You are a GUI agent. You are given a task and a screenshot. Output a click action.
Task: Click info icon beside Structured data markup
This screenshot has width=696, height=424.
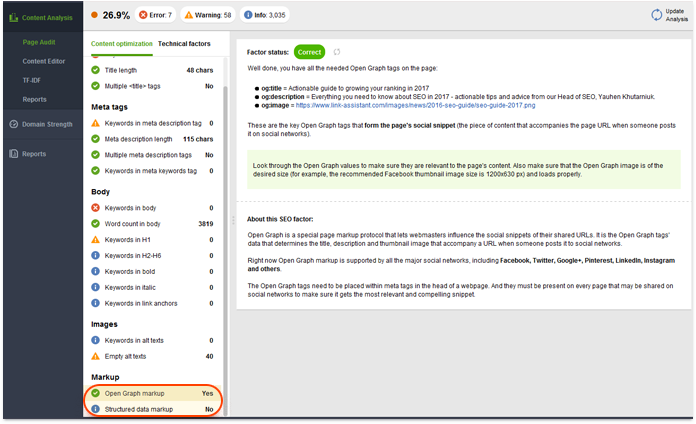95,409
